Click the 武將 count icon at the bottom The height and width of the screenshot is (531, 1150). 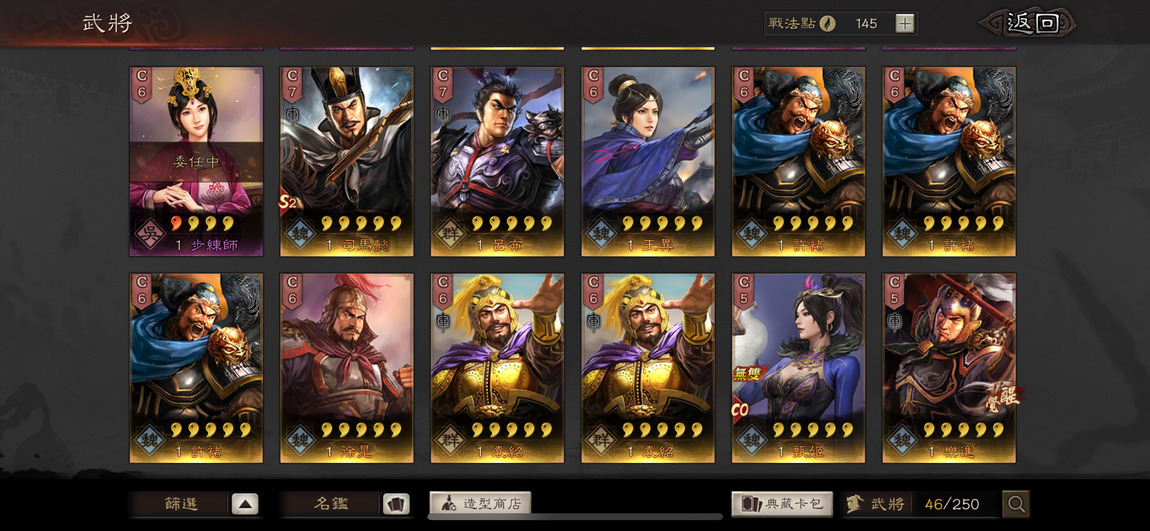click(854, 504)
